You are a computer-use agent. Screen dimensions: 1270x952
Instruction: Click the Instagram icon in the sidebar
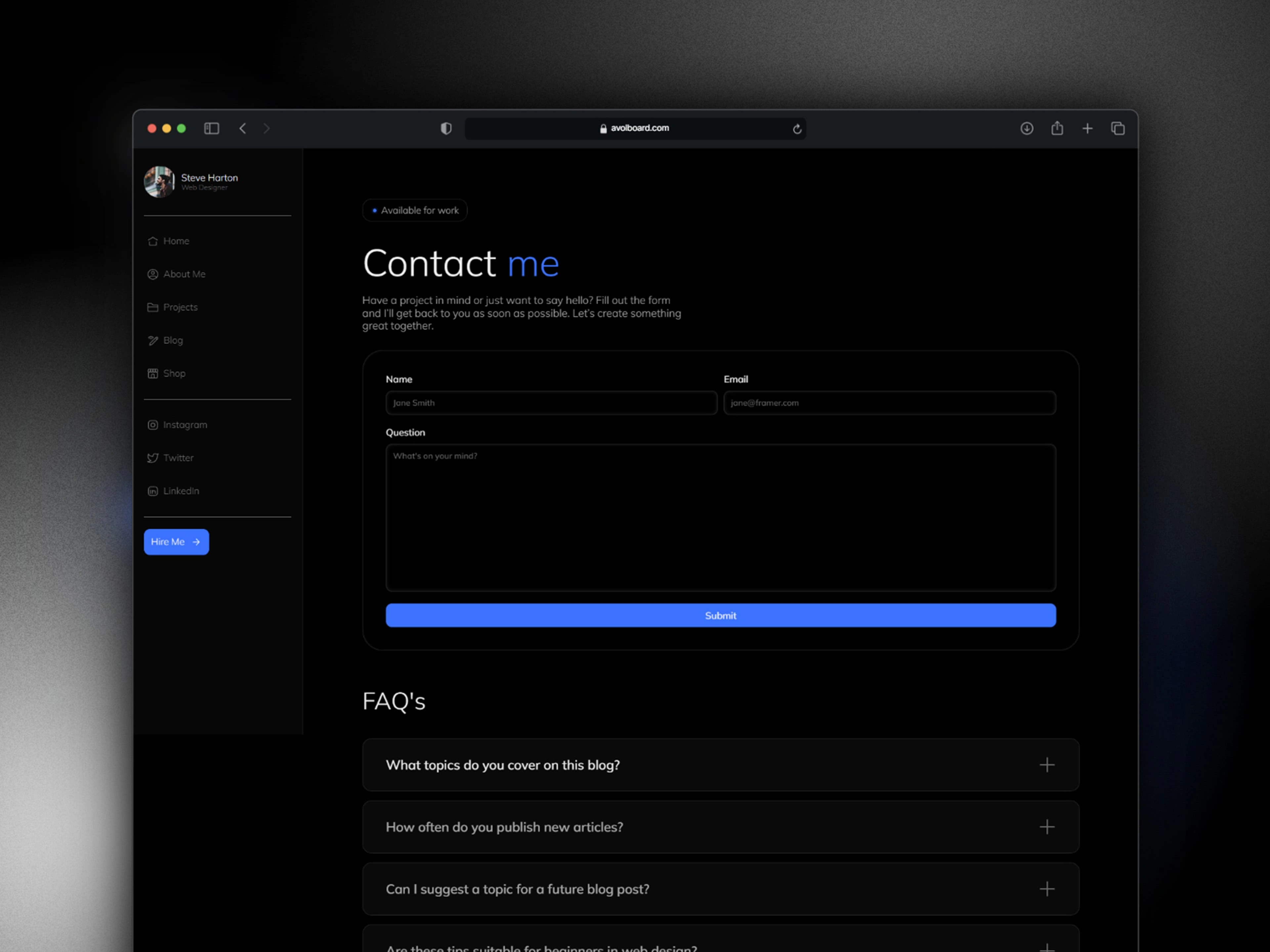pos(153,425)
